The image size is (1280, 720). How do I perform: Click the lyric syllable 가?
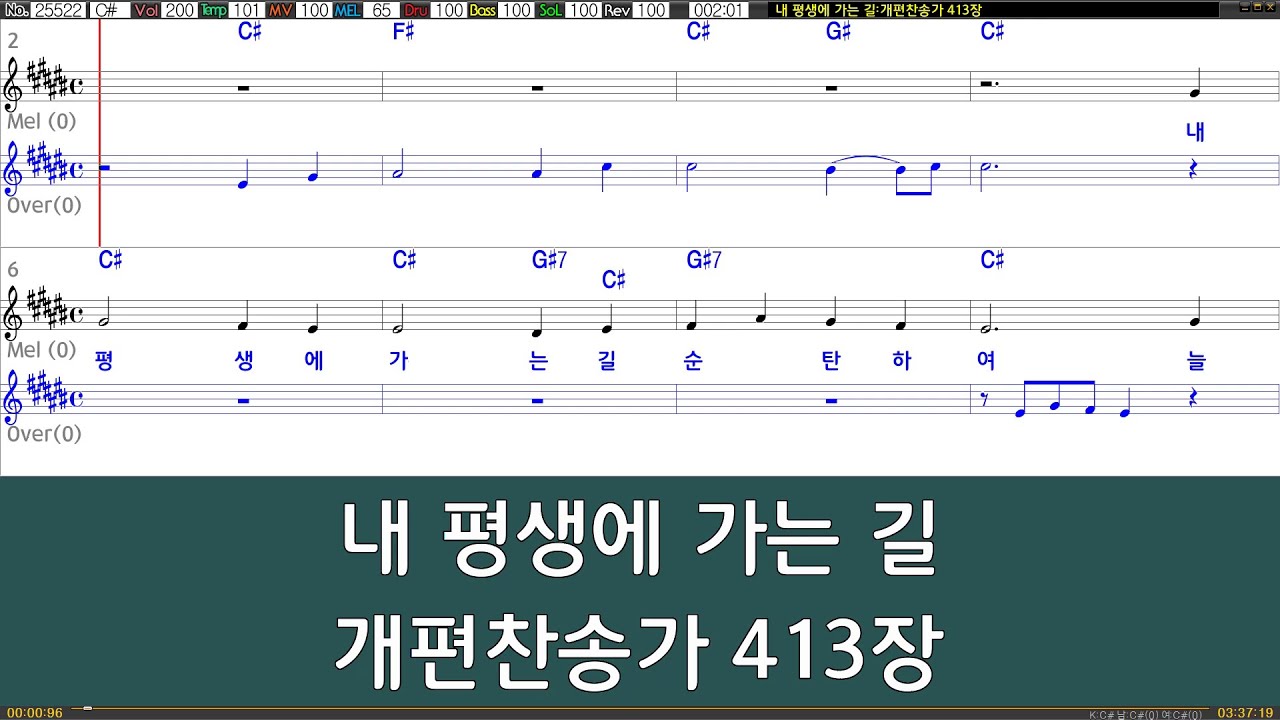coord(398,361)
